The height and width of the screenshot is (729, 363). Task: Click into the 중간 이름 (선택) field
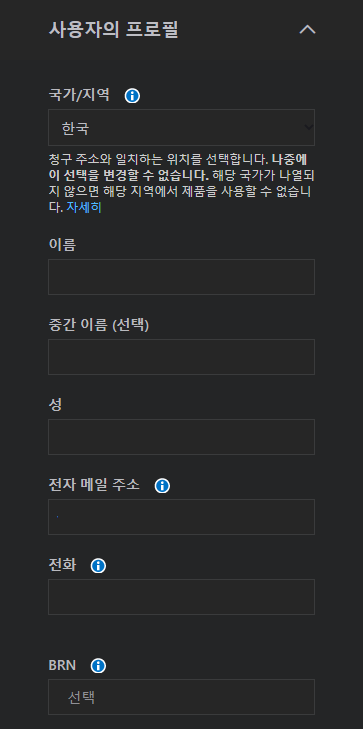coord(181,357)
